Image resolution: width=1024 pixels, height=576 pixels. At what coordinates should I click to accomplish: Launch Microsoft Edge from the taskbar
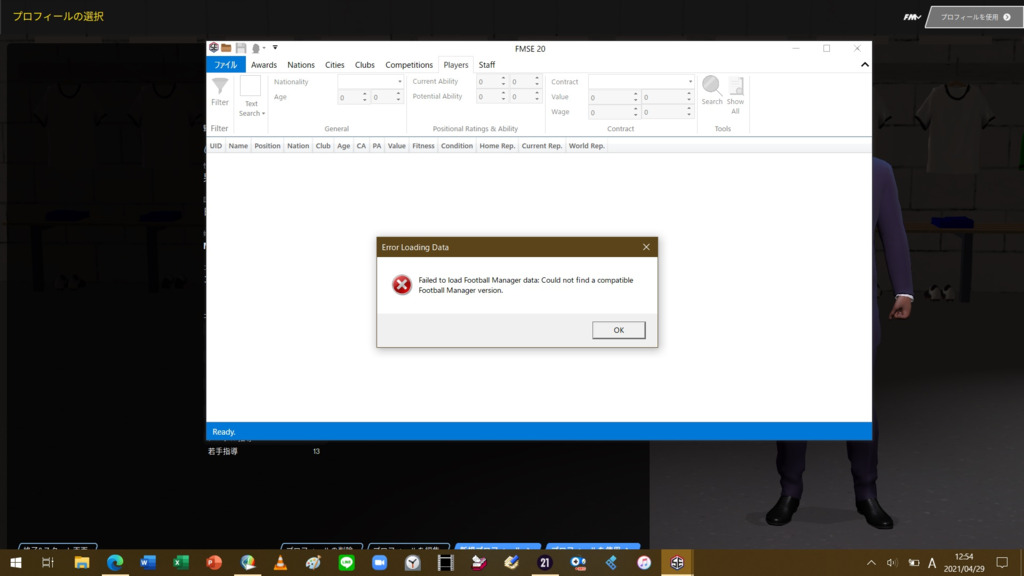tap(115, 562)
